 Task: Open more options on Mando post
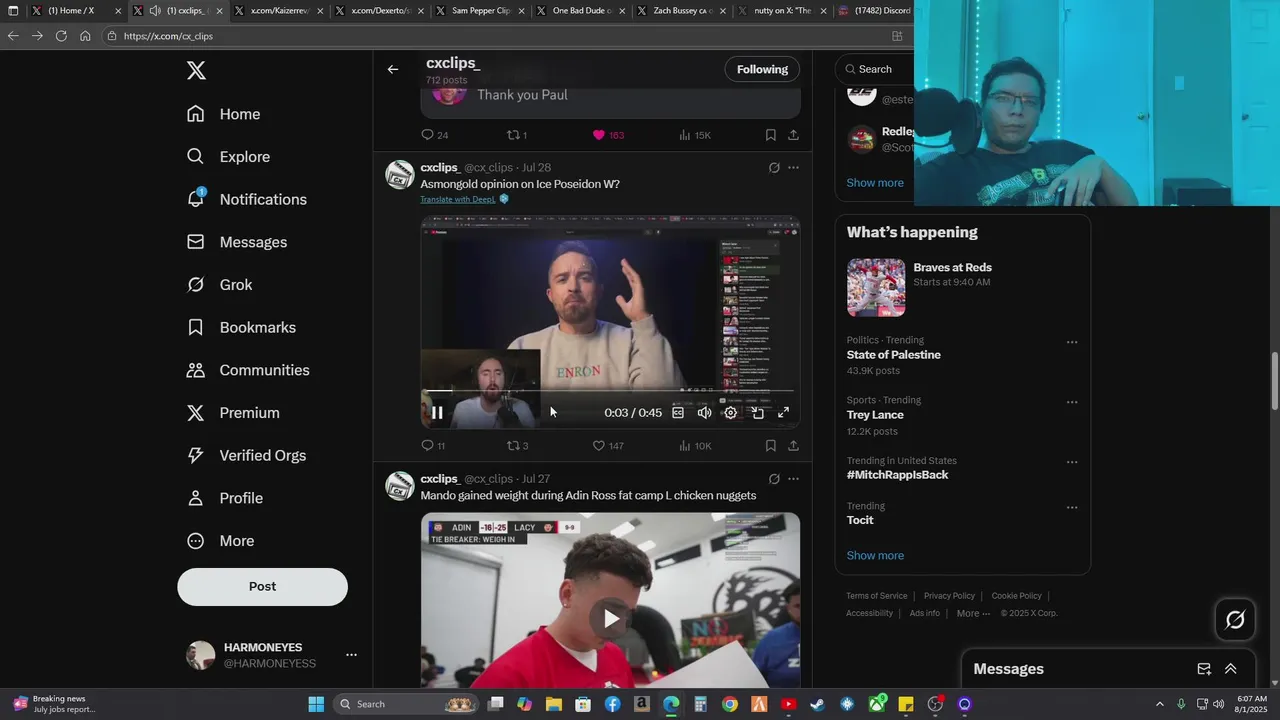[x=793, y=479]
